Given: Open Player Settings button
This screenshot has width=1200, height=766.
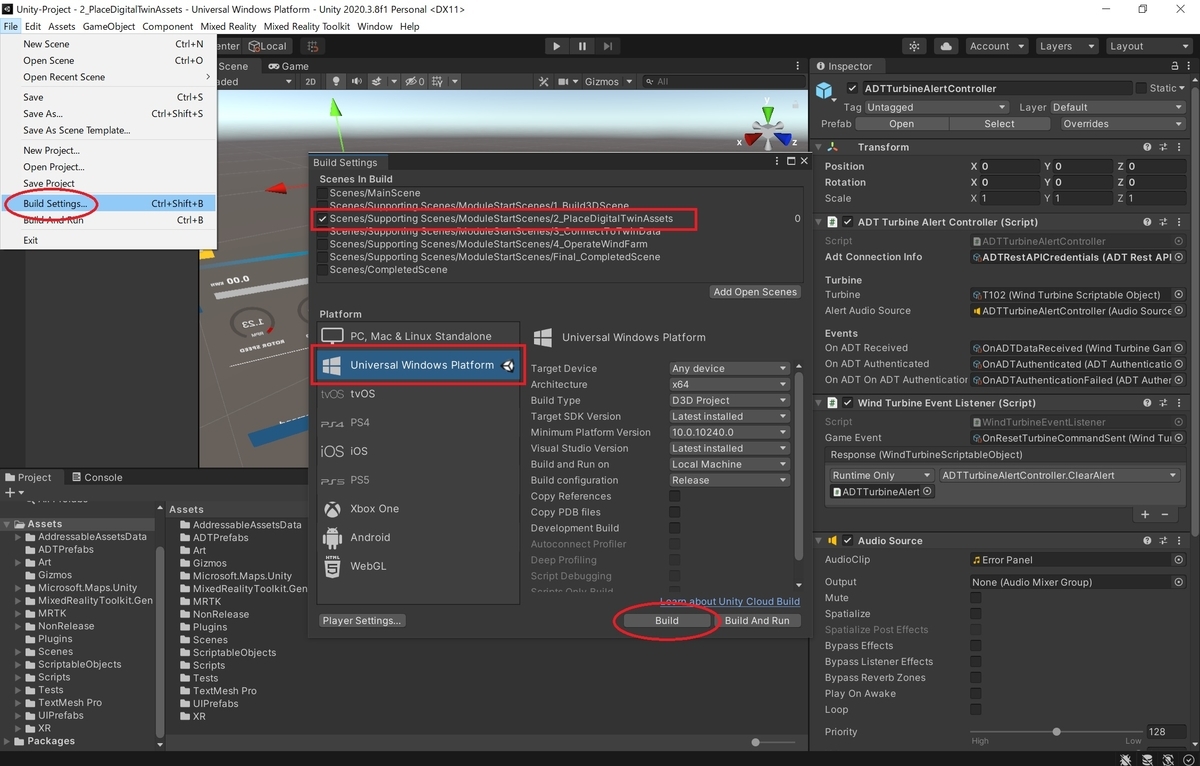Looking at the screenshot, I should 362,620.
